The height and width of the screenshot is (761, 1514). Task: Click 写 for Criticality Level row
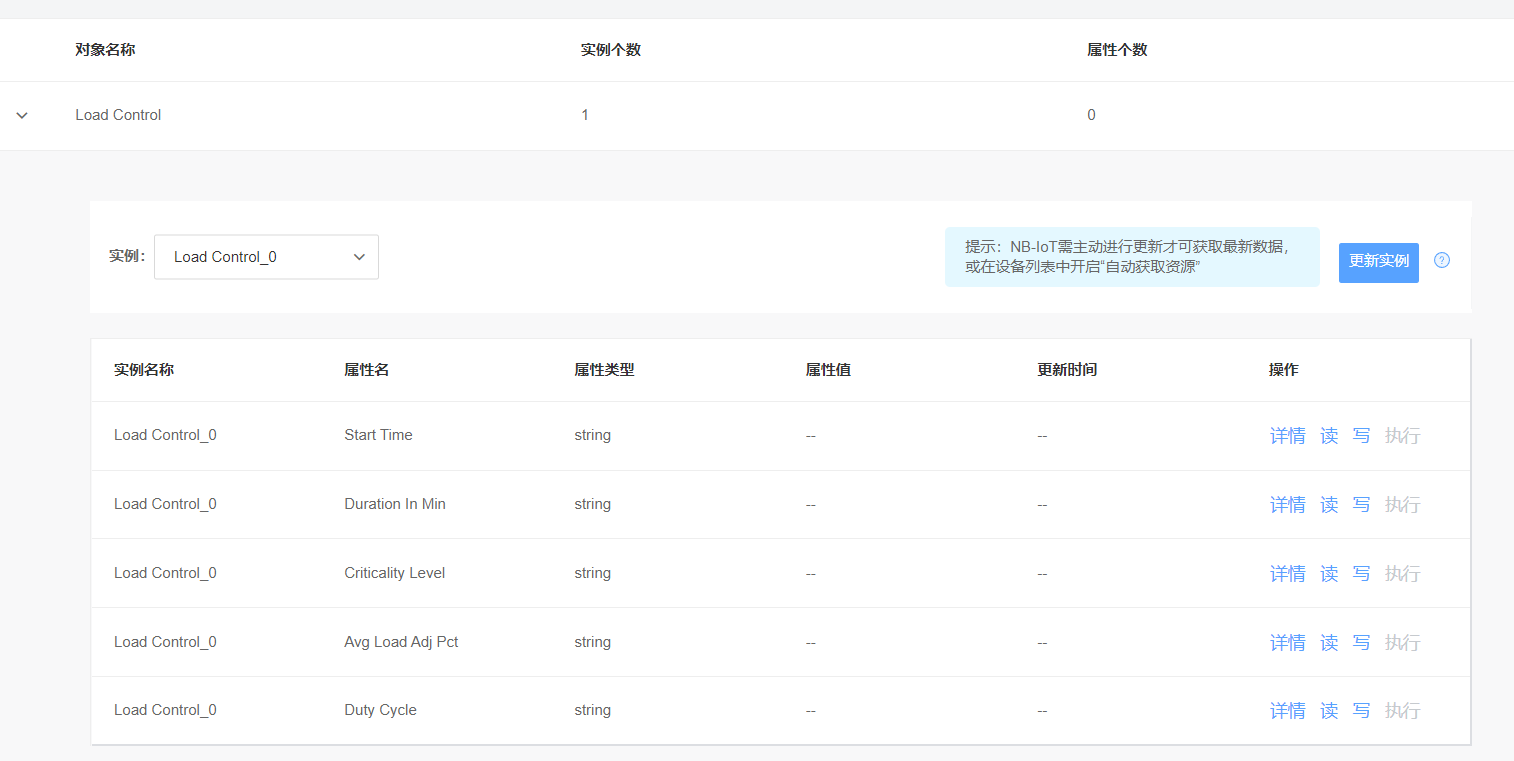1361,574
